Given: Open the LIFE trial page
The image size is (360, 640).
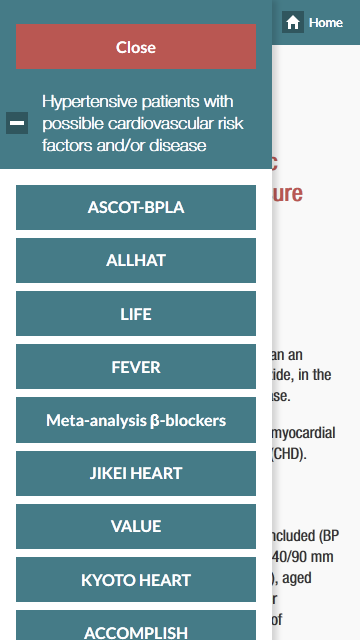Looking at the screenshot, I should 136,313.
